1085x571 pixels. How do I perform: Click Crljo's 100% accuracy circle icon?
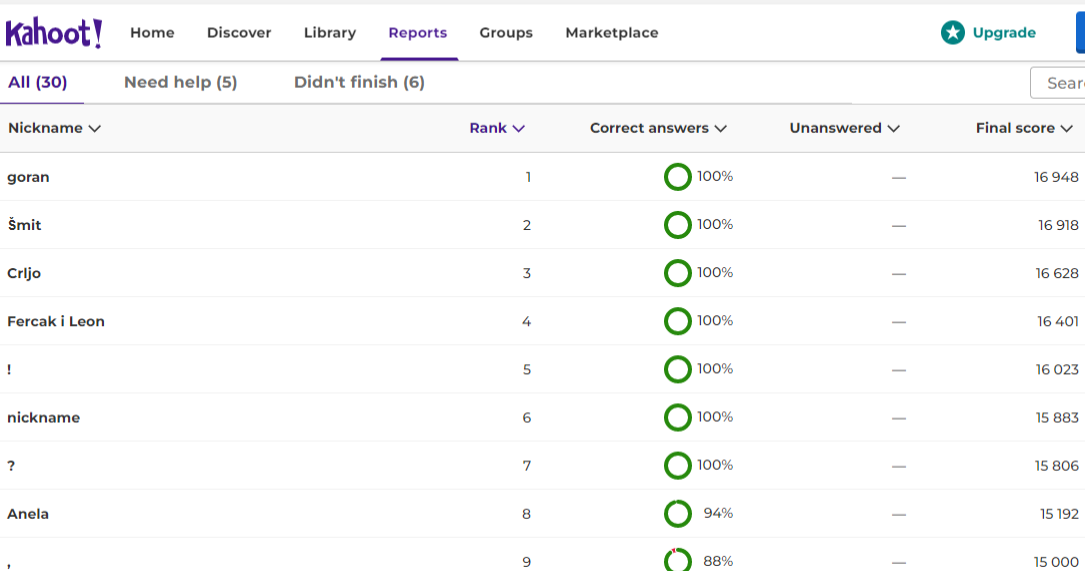click(677, 273)
